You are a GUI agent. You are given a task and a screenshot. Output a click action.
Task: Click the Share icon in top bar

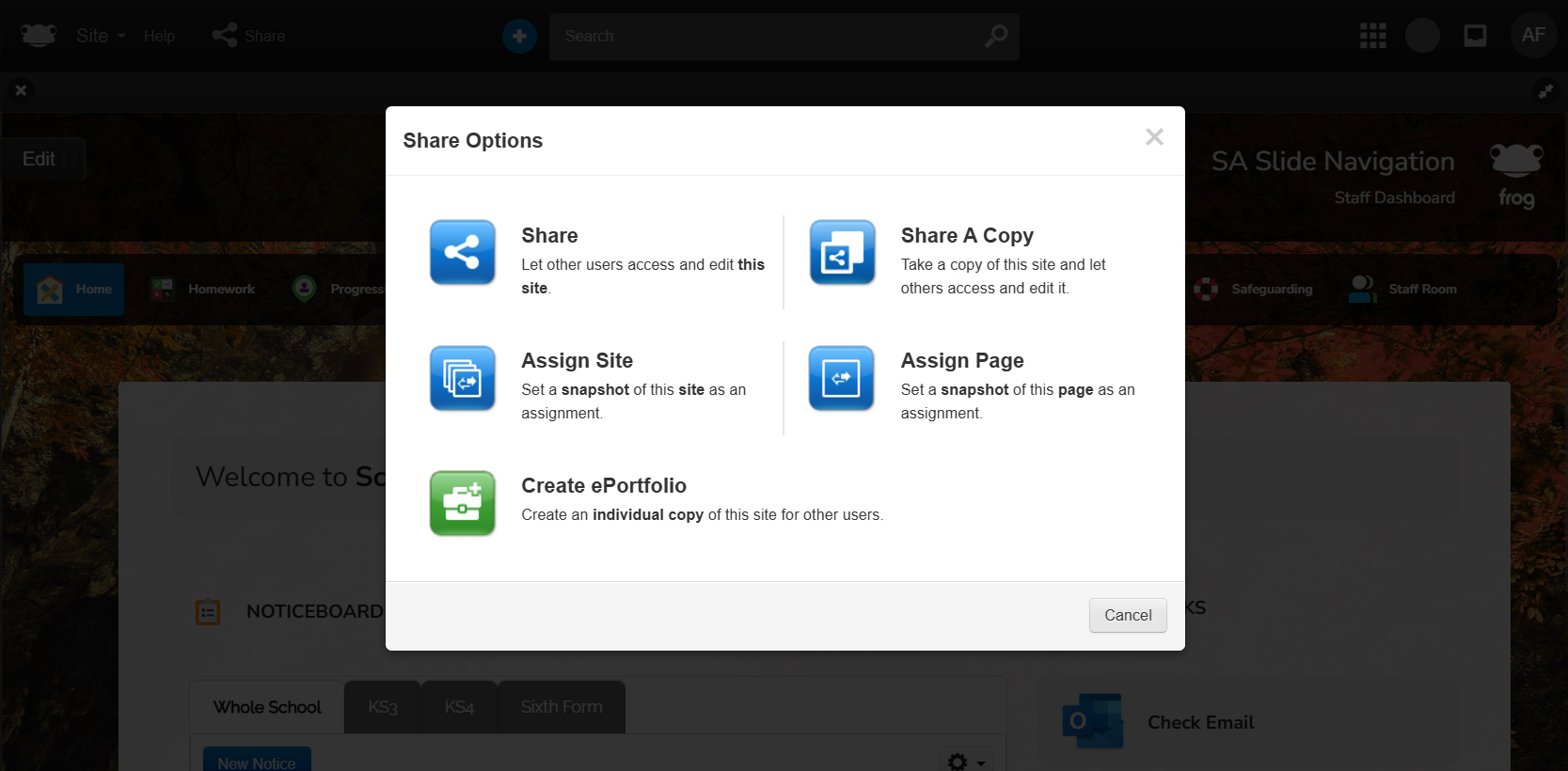click(225, 36)
